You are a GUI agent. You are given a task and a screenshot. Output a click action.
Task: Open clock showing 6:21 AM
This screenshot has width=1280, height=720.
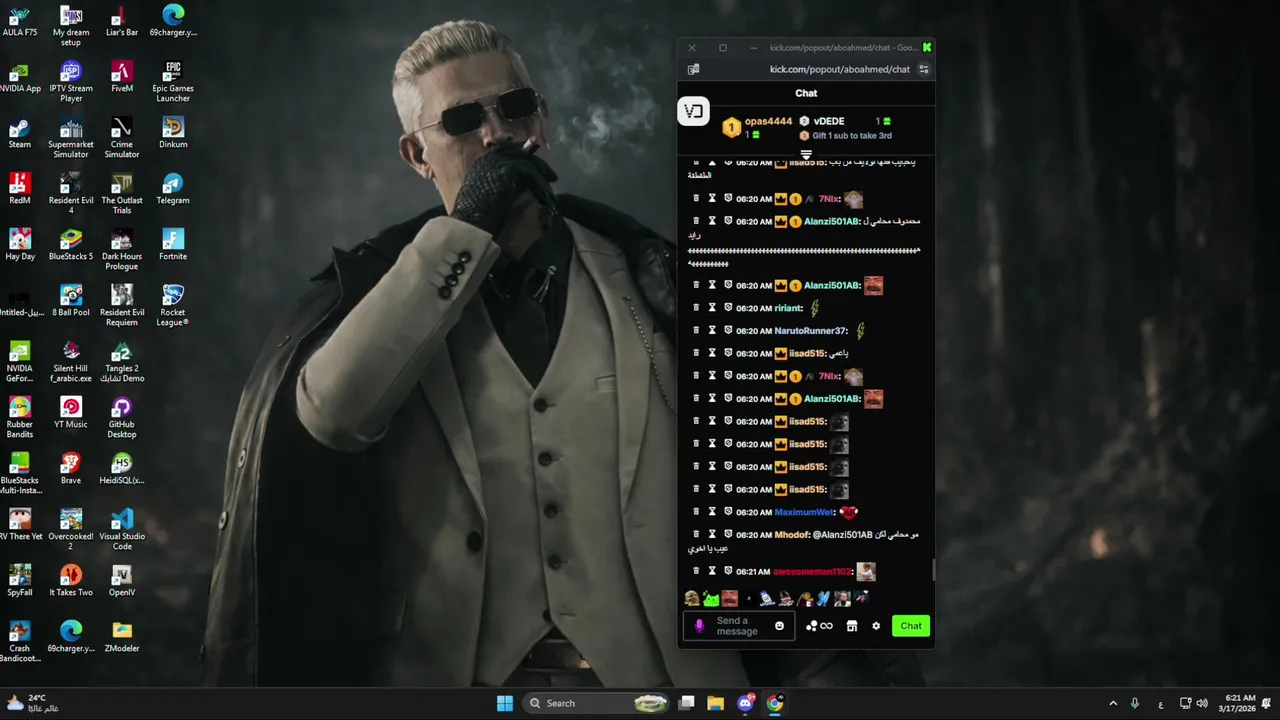click(1237, 703)
